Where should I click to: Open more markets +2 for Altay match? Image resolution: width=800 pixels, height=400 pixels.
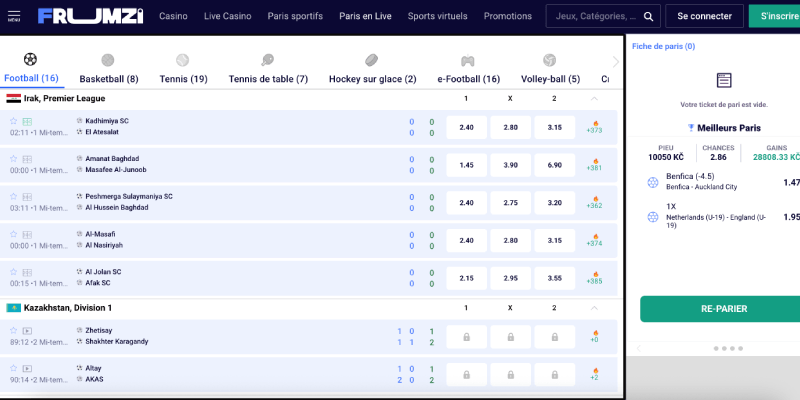[x=594, y=374]
